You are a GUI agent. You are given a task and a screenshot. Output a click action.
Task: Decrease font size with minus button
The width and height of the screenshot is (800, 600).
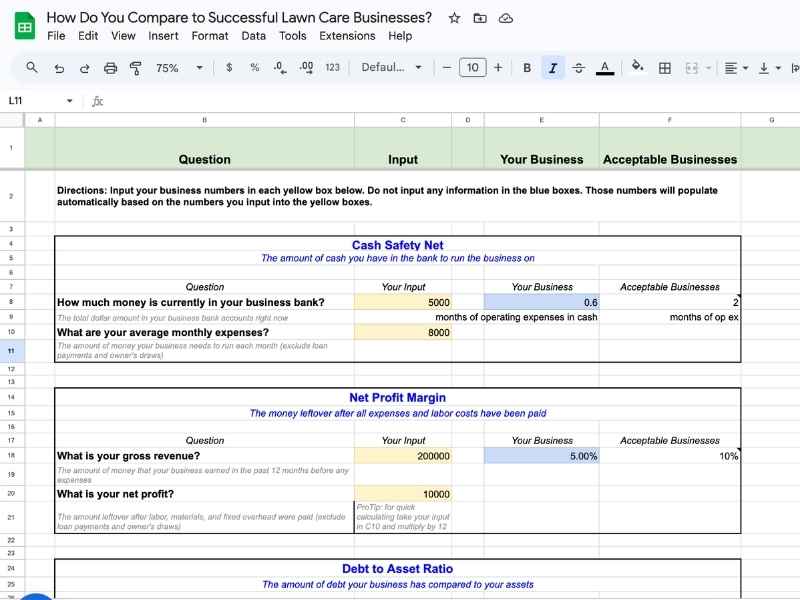(x=447, y=67)
